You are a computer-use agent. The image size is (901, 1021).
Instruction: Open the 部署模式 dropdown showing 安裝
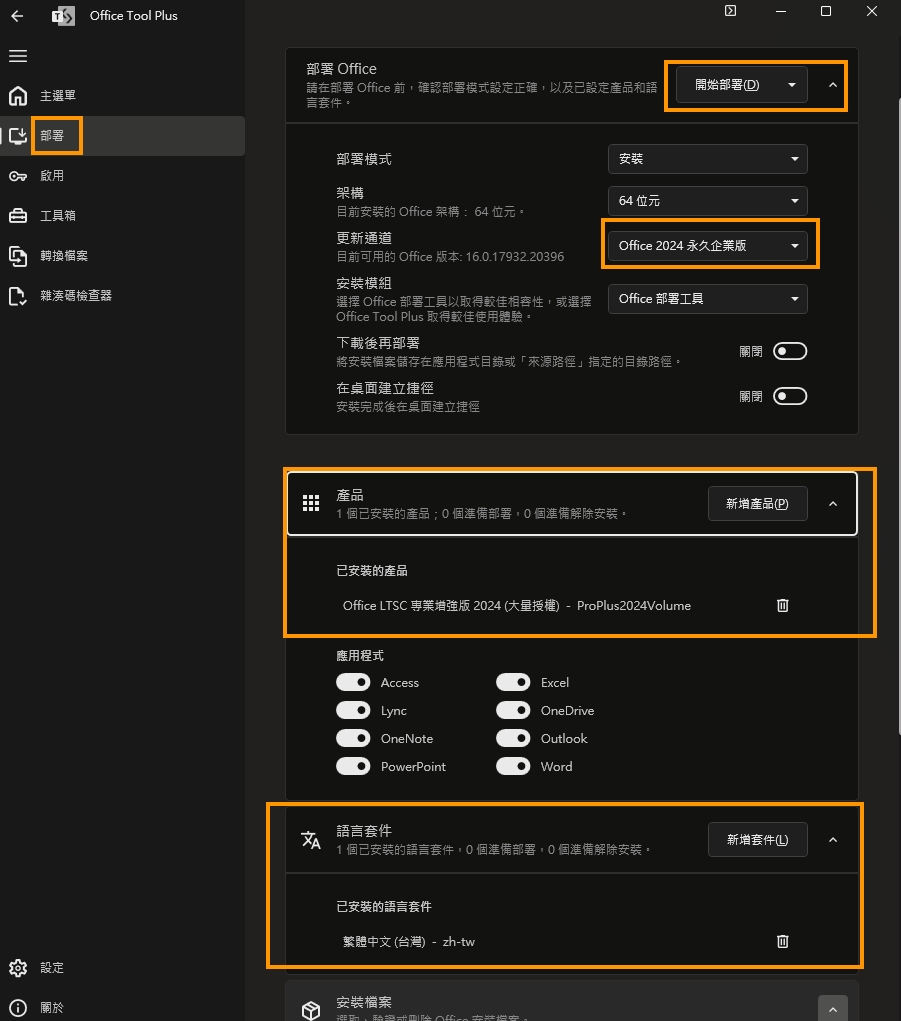pos(708,159)
